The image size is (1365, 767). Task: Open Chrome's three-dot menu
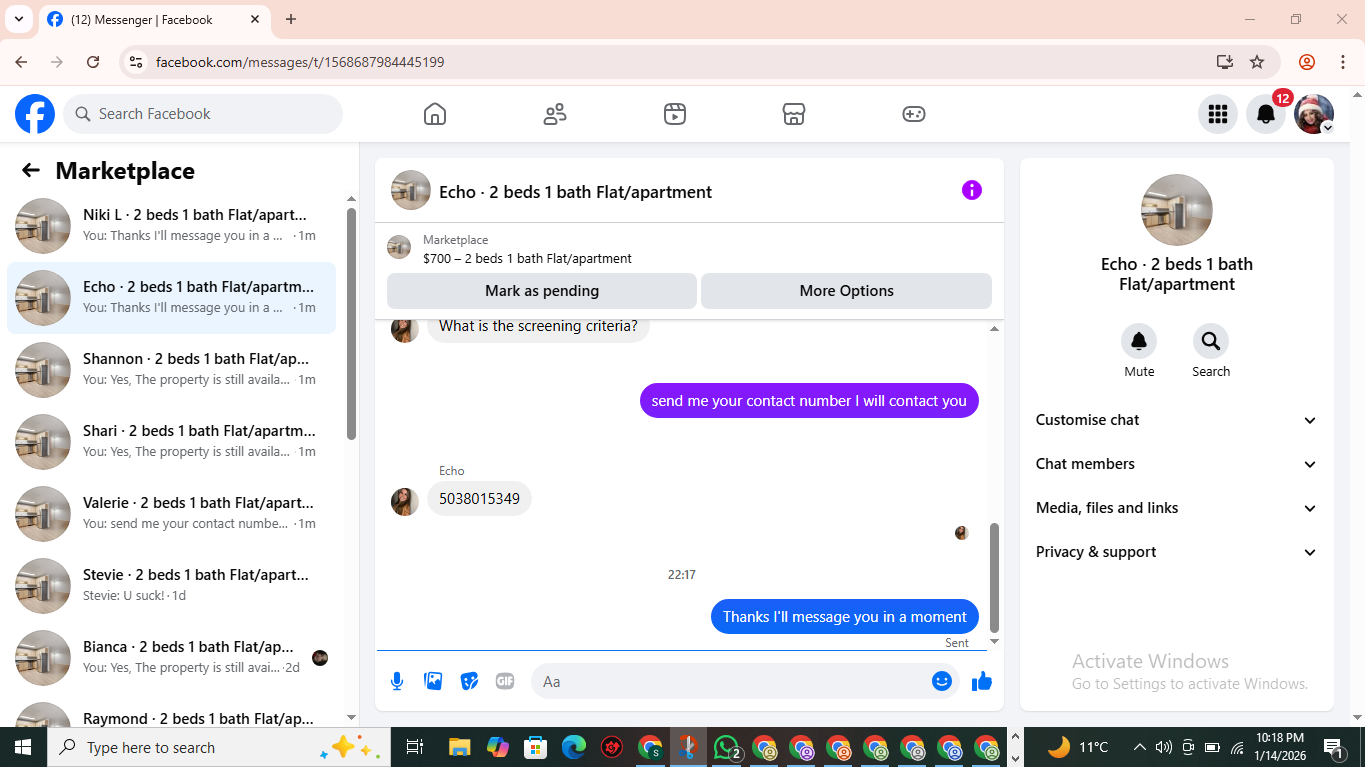coord(1343,62)
